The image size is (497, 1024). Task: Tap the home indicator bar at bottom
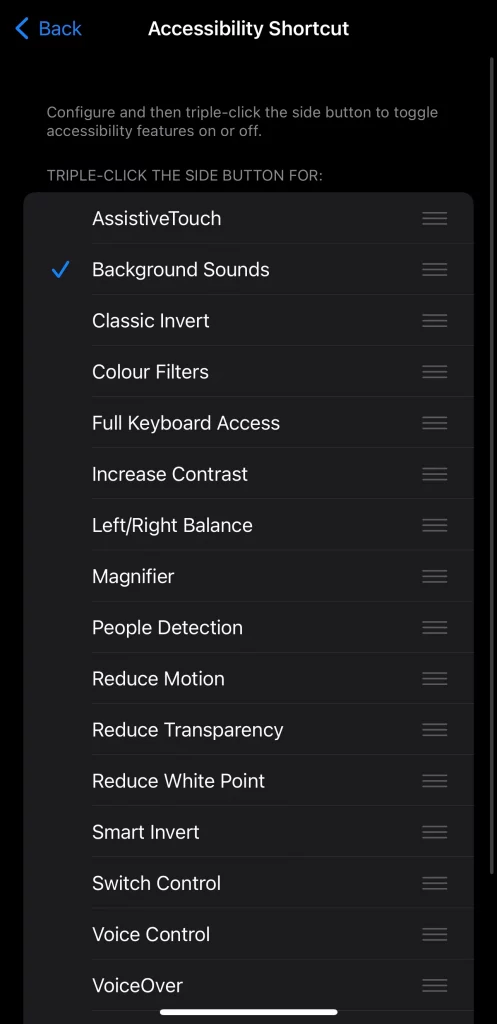[248, 1012]
